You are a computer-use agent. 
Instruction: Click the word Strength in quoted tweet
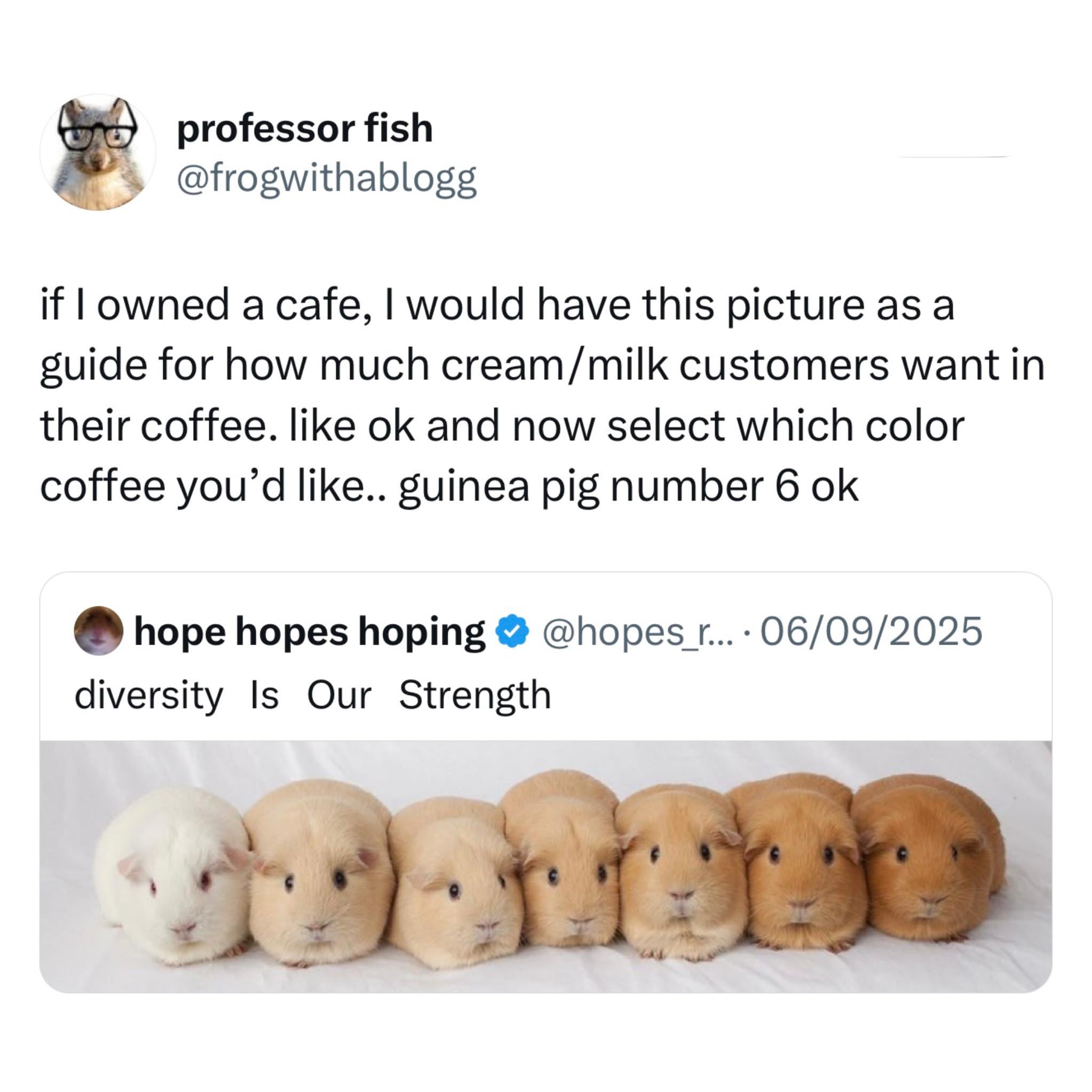click(x=476, y=696)
